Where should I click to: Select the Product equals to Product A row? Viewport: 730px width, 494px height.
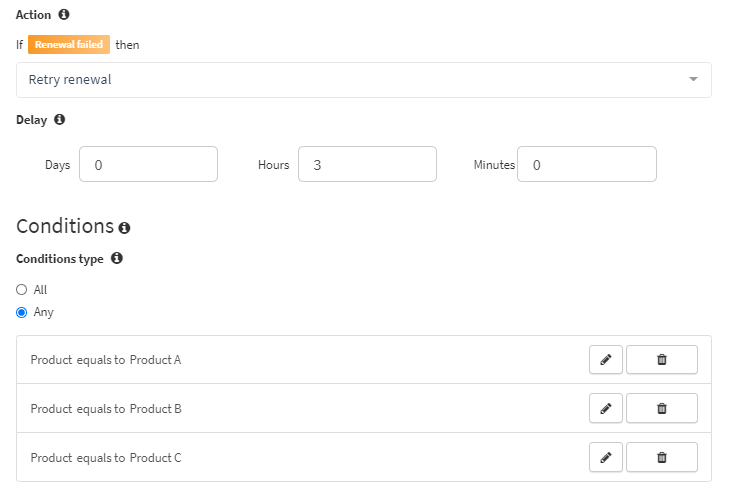364,359
